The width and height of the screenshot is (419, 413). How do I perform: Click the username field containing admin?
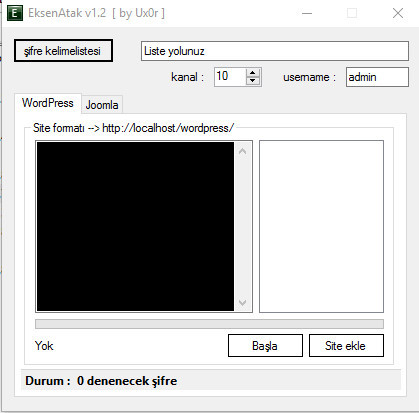377,77
